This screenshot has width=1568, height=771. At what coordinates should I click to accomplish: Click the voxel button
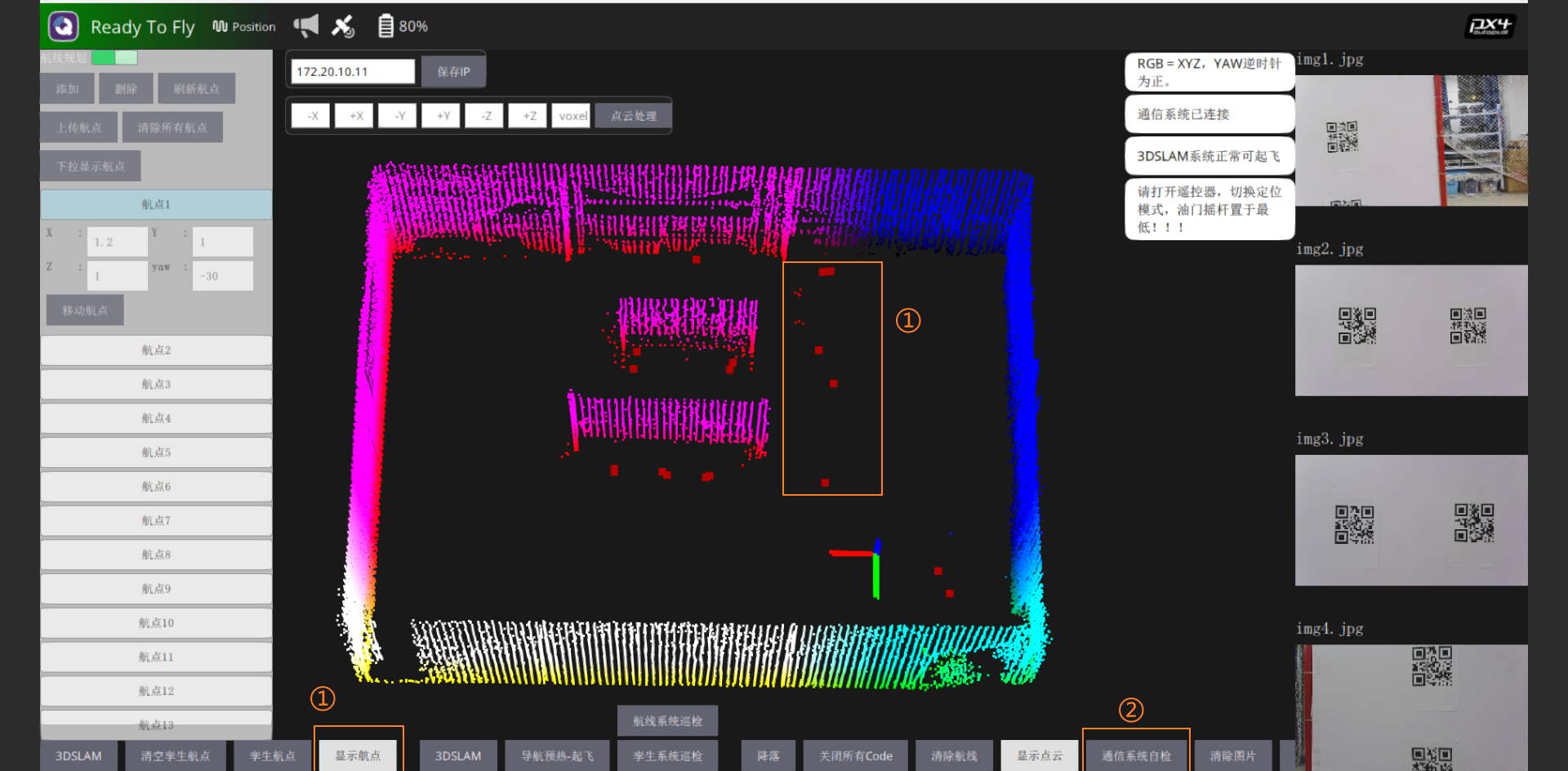(x=572, y=116)
